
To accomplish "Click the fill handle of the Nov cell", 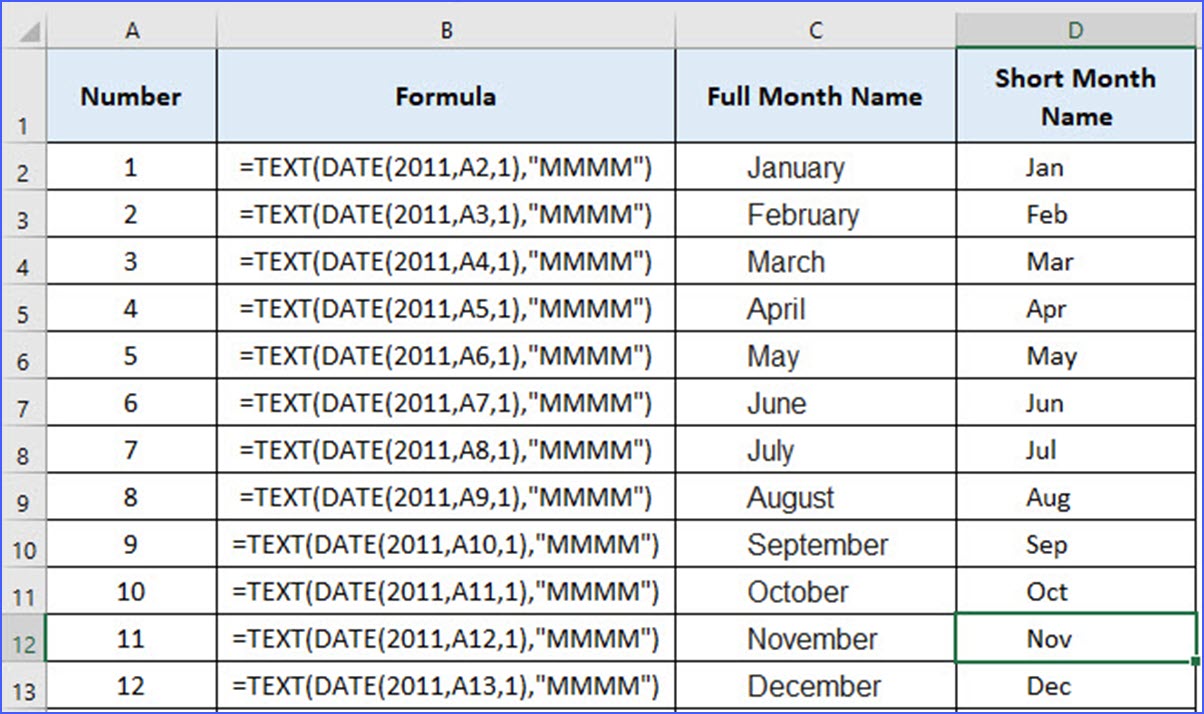I will pyautogui.click(x=1196, y=661).
